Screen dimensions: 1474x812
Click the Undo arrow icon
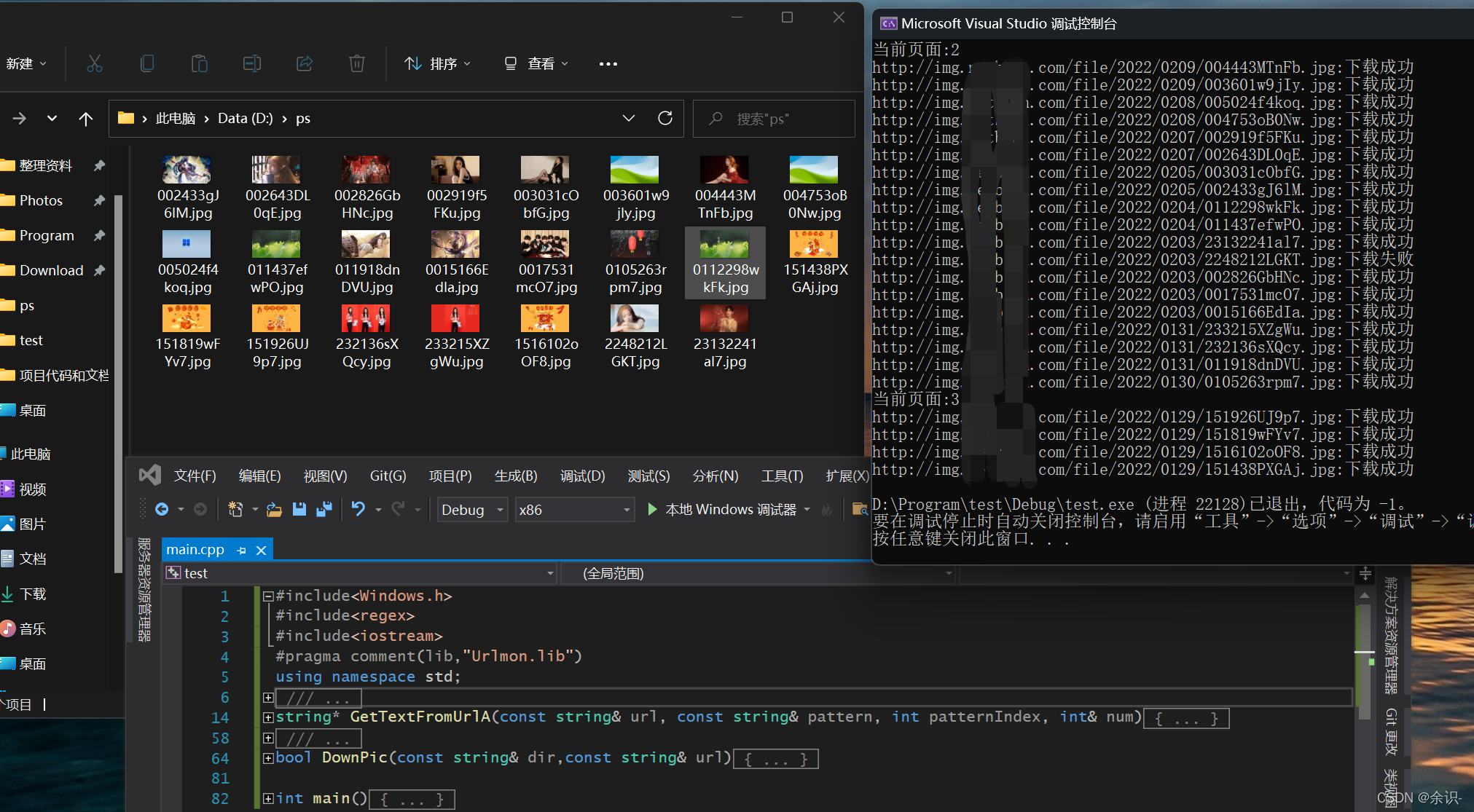[x=358, y=509]
